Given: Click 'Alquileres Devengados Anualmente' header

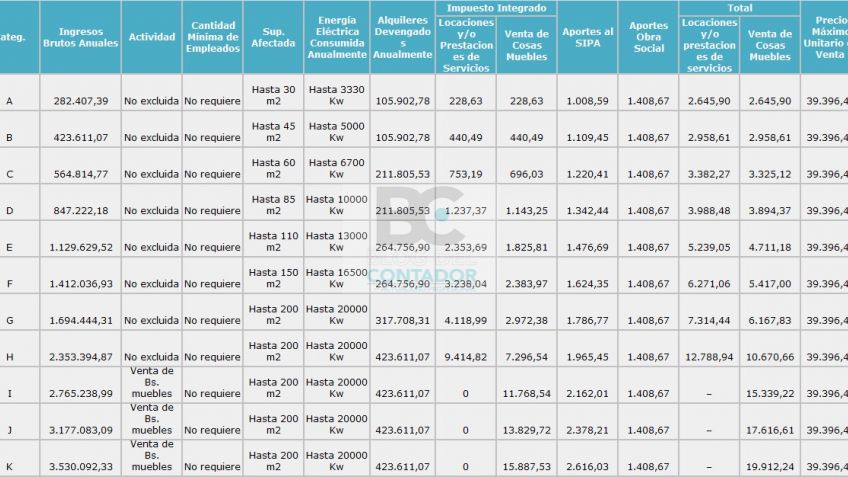Looking at the screenshot, I should (x=402, y=37).
